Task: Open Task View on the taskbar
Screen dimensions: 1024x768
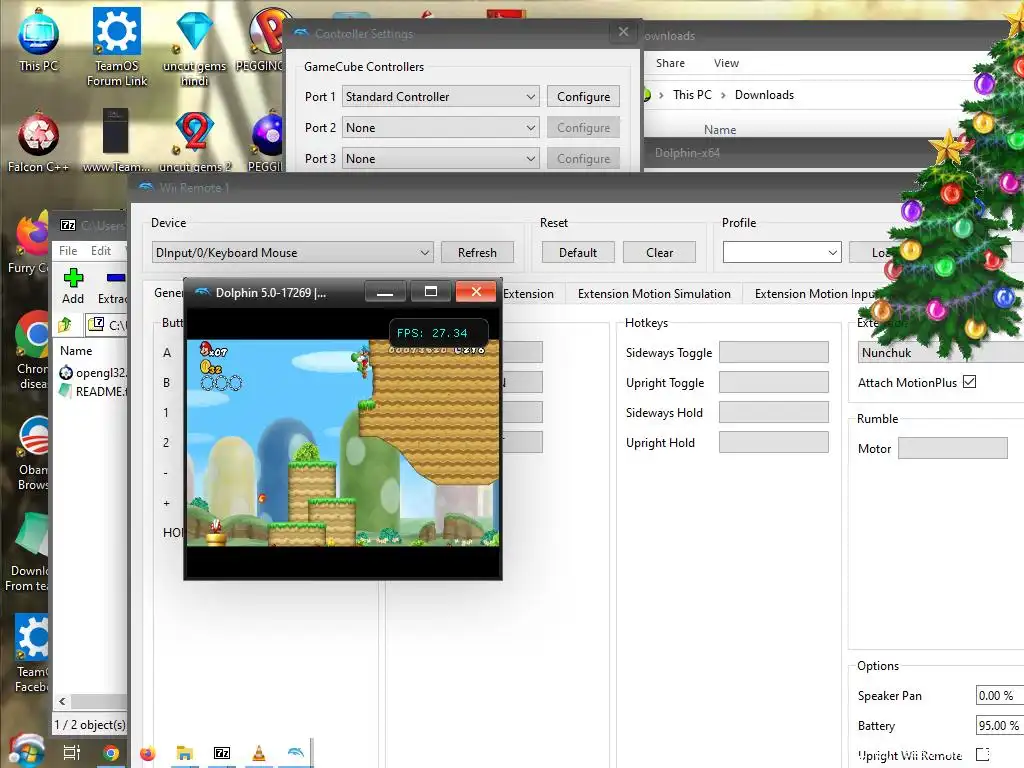Action: coord(72,753)
